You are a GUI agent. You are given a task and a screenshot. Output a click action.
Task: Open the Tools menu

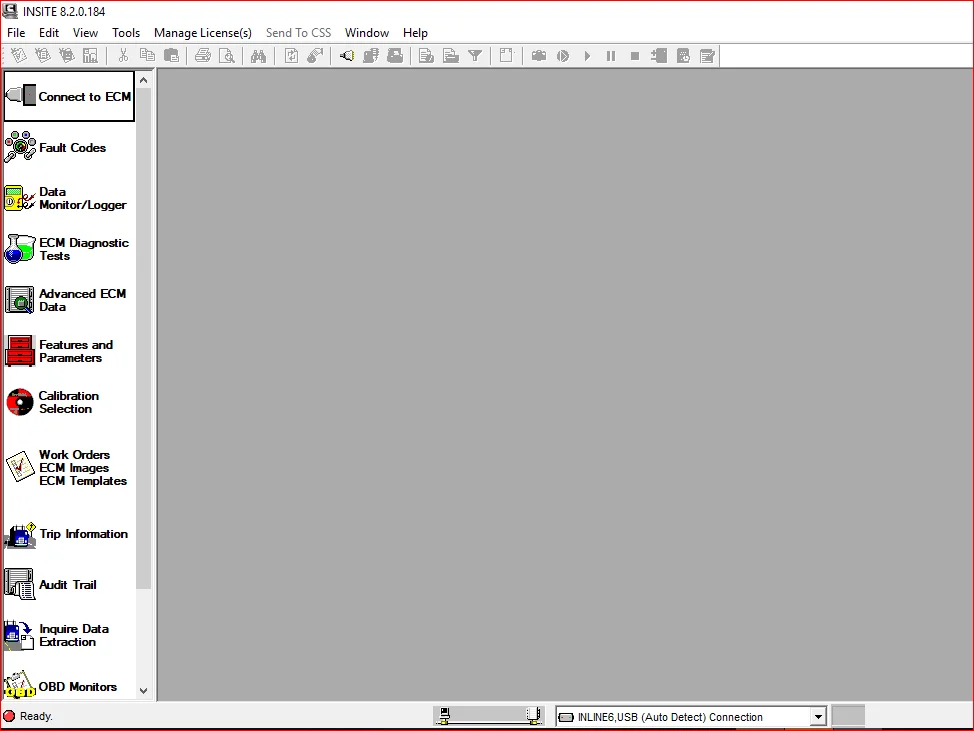coord(125,33)
